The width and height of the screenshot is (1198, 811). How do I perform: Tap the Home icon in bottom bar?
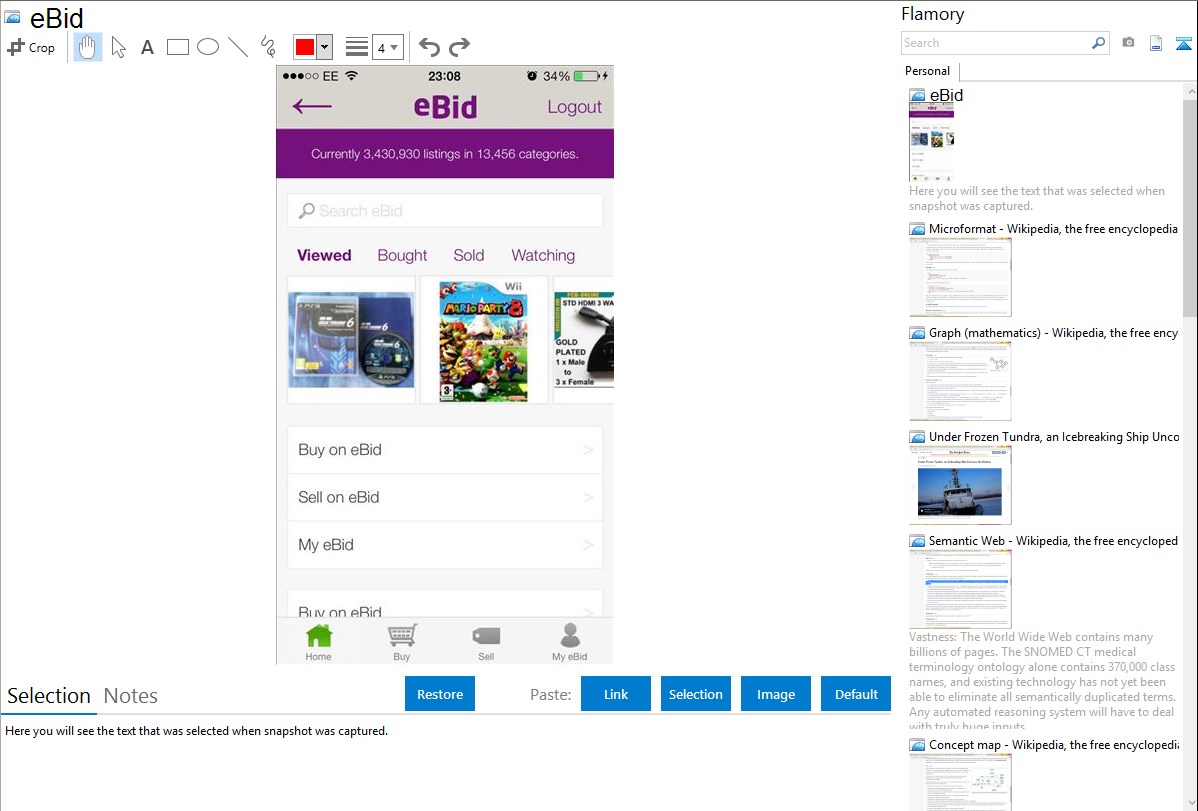[319, 641]
